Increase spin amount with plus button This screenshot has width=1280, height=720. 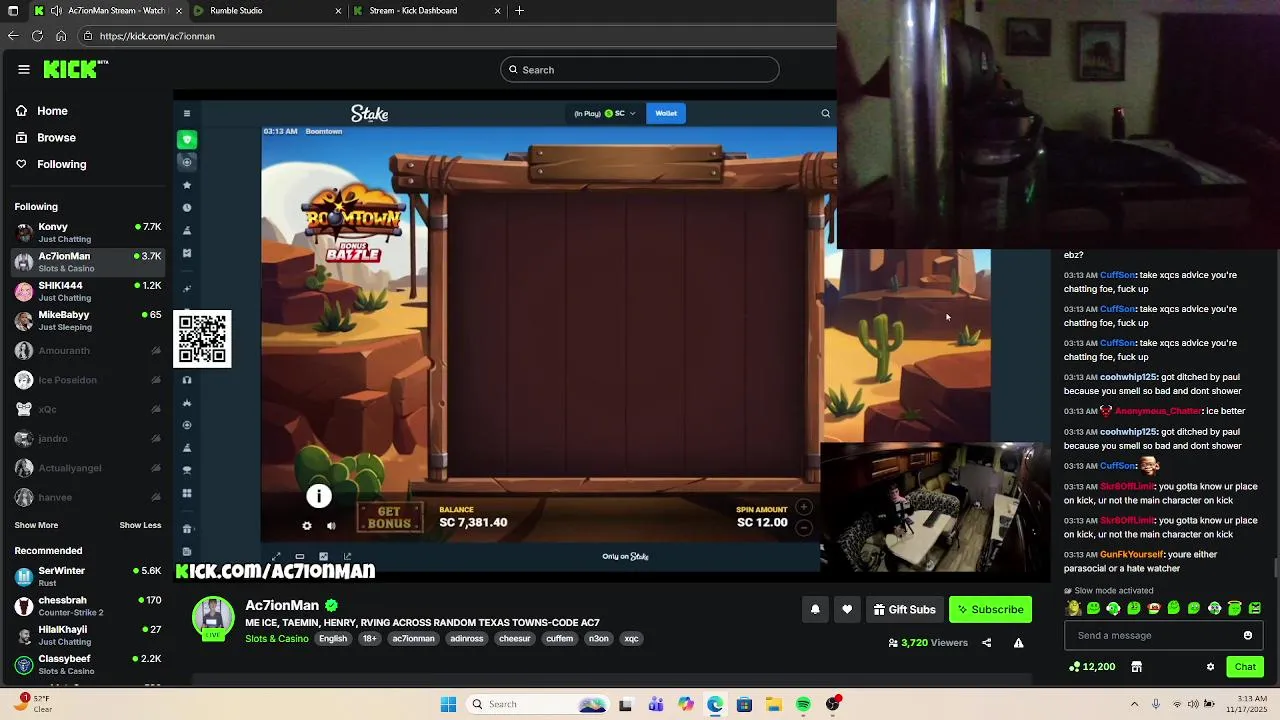click(x=804, y=508)
